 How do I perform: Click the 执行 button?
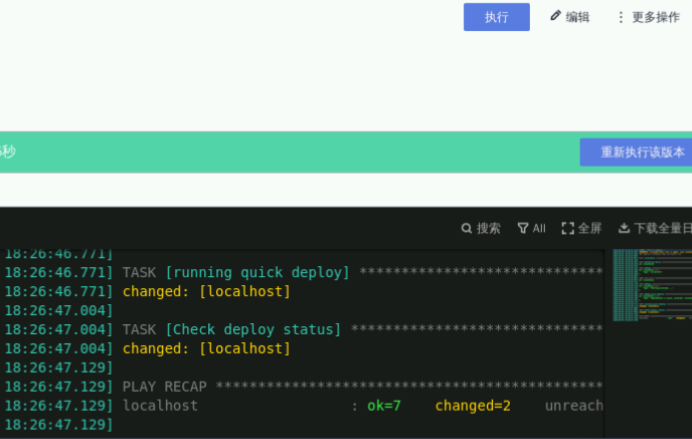coord(496,17)
